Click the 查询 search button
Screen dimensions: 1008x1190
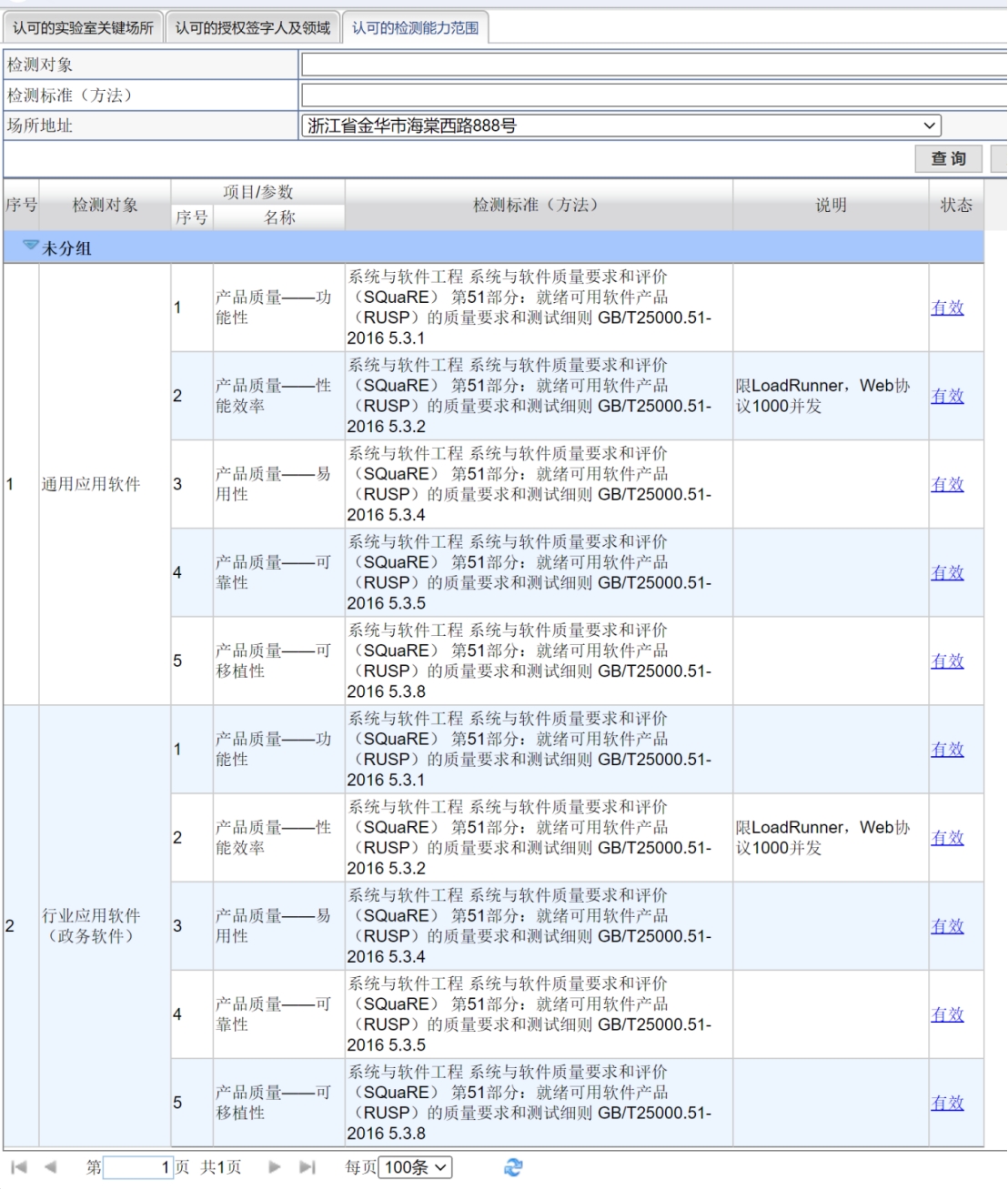(949, 158)
